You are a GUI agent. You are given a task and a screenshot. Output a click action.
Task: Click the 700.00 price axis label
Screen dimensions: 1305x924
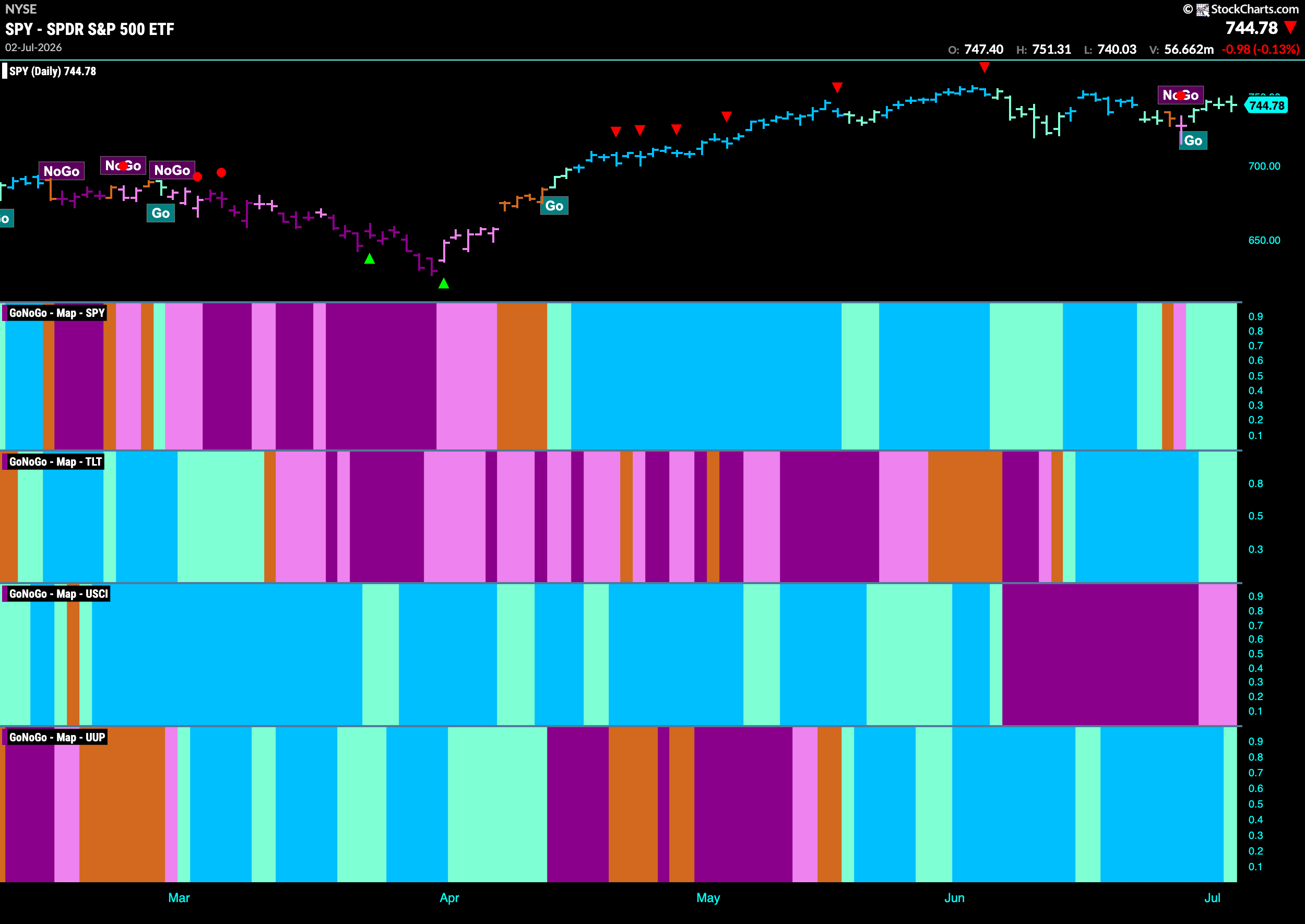(x=1264, y=166)
